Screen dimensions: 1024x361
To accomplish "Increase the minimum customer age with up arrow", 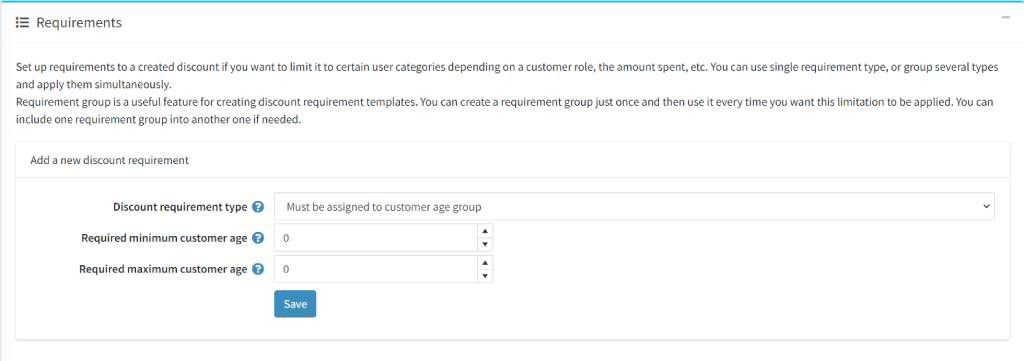I will pos(485,231).
